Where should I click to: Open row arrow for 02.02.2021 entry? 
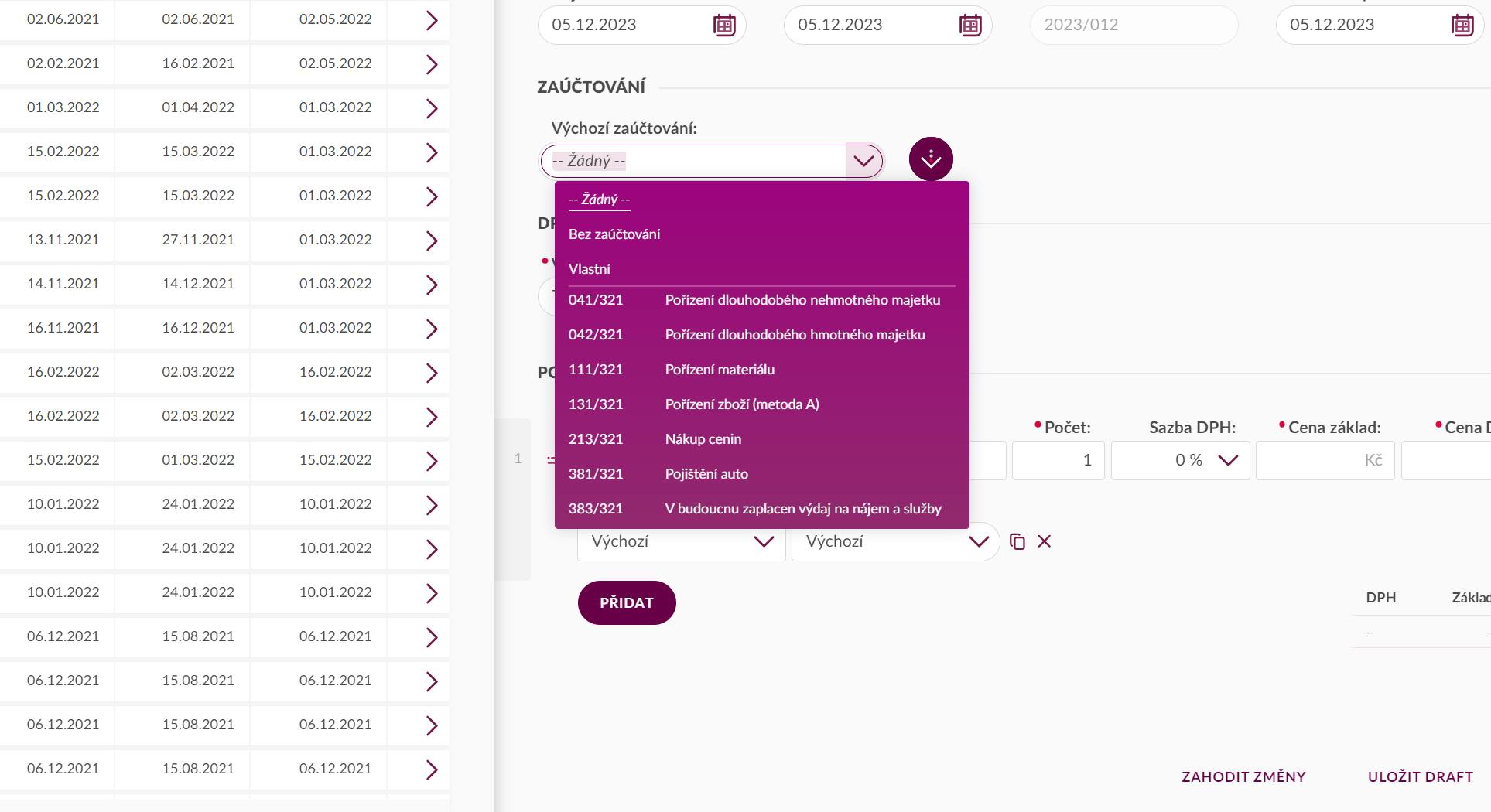pos(432,64)
